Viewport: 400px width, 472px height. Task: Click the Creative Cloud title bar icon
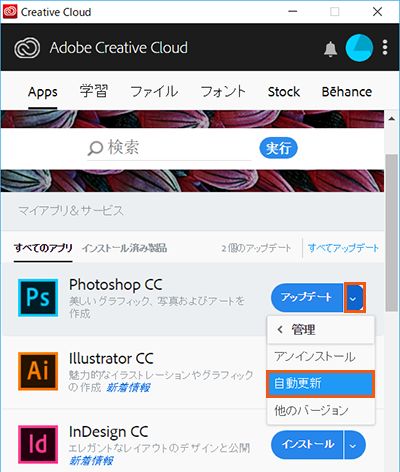pyautogui.click(x=10, y=12)
